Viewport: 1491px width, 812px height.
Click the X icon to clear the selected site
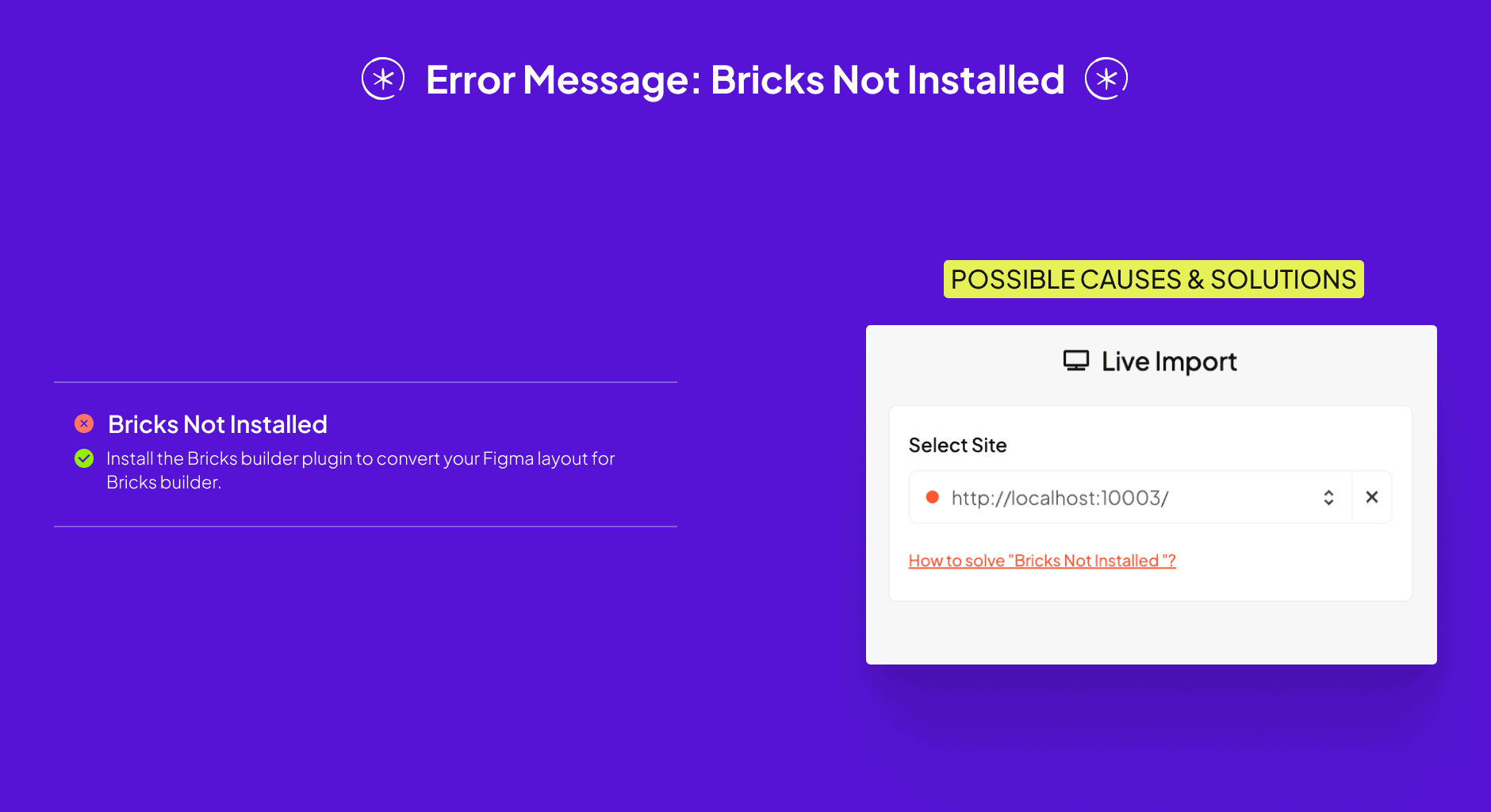1371,497
